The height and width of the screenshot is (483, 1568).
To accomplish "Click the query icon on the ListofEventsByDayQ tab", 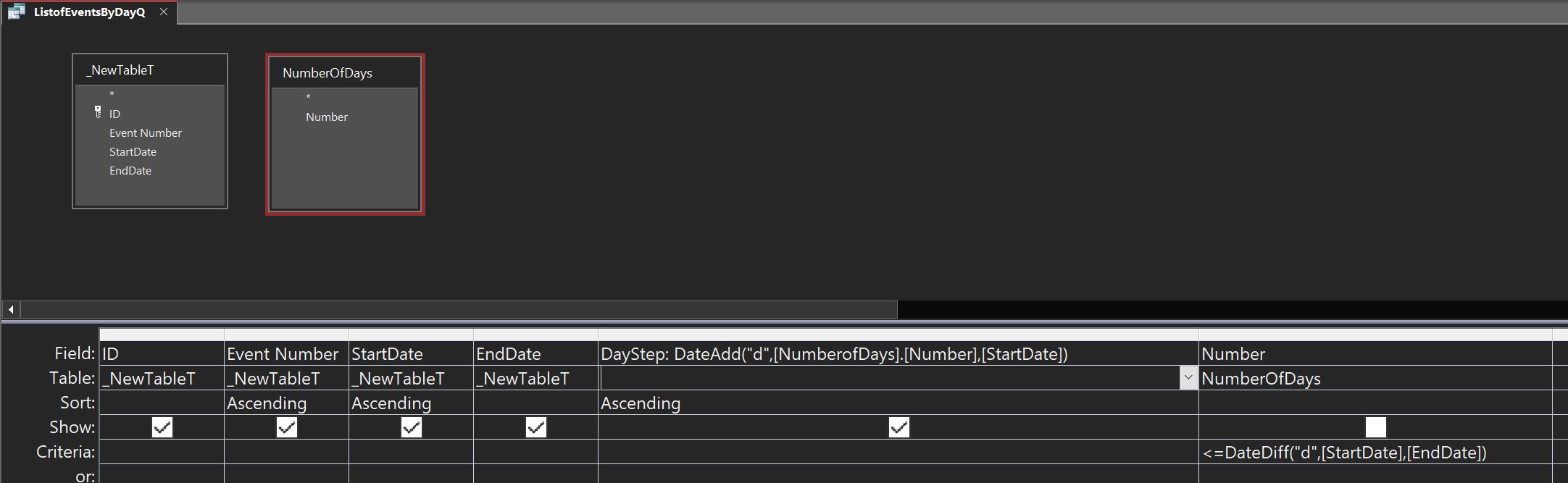I will click(x=16, y=12).
